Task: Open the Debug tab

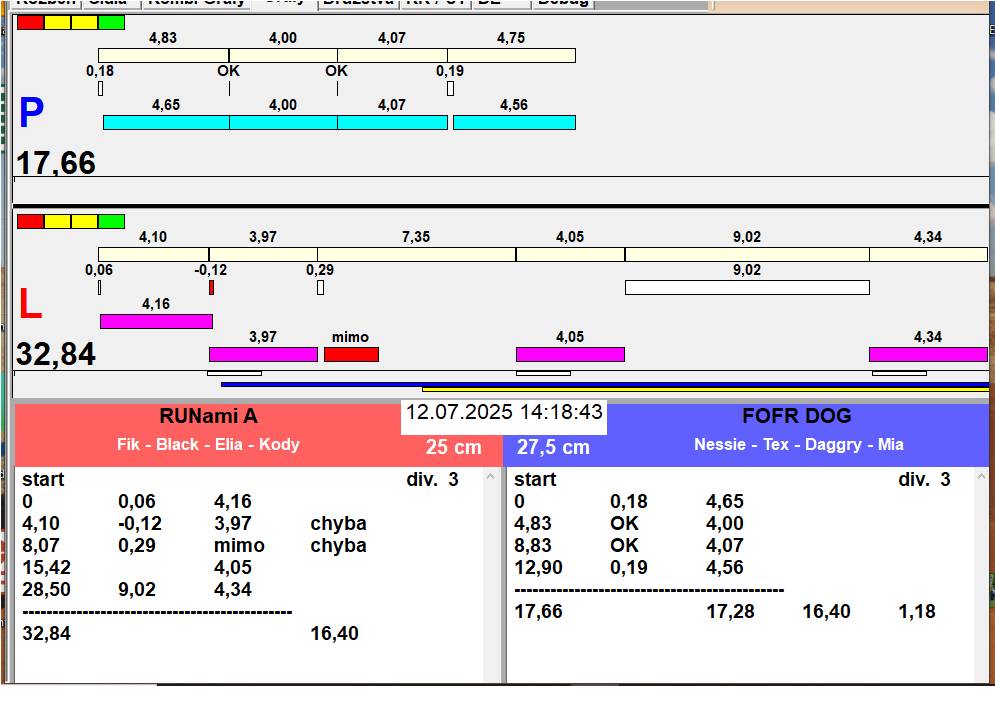Action: [x=562, y=3]
